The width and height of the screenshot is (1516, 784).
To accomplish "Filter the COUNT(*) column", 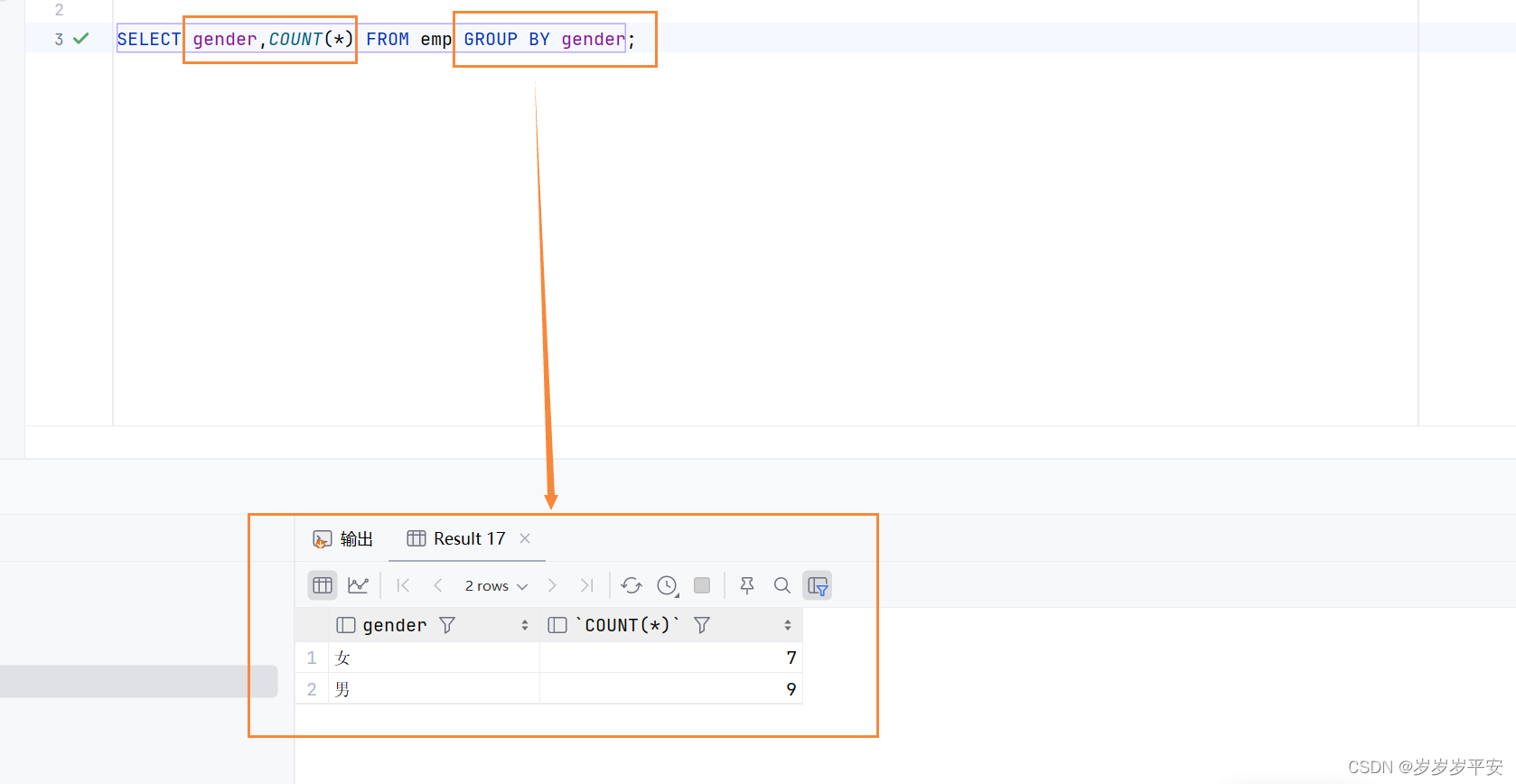I will click(x=702, y=625).
